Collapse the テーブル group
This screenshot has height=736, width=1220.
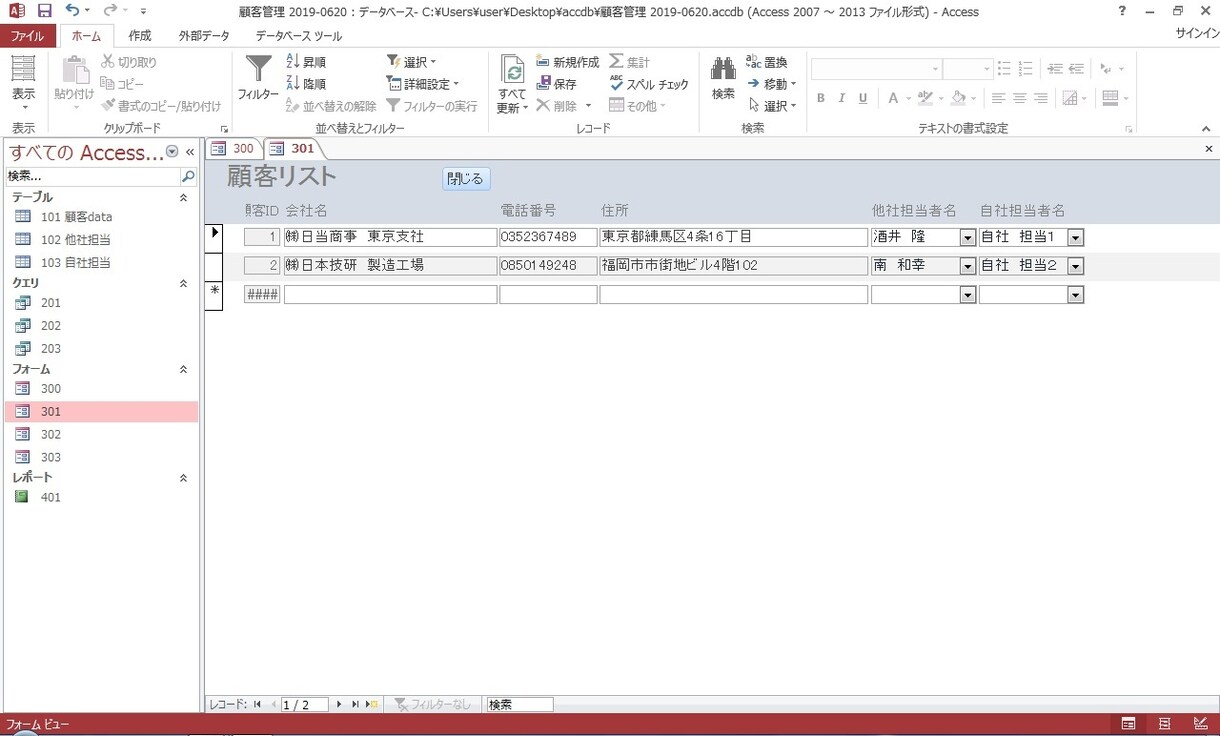click(x=183, y=198)
